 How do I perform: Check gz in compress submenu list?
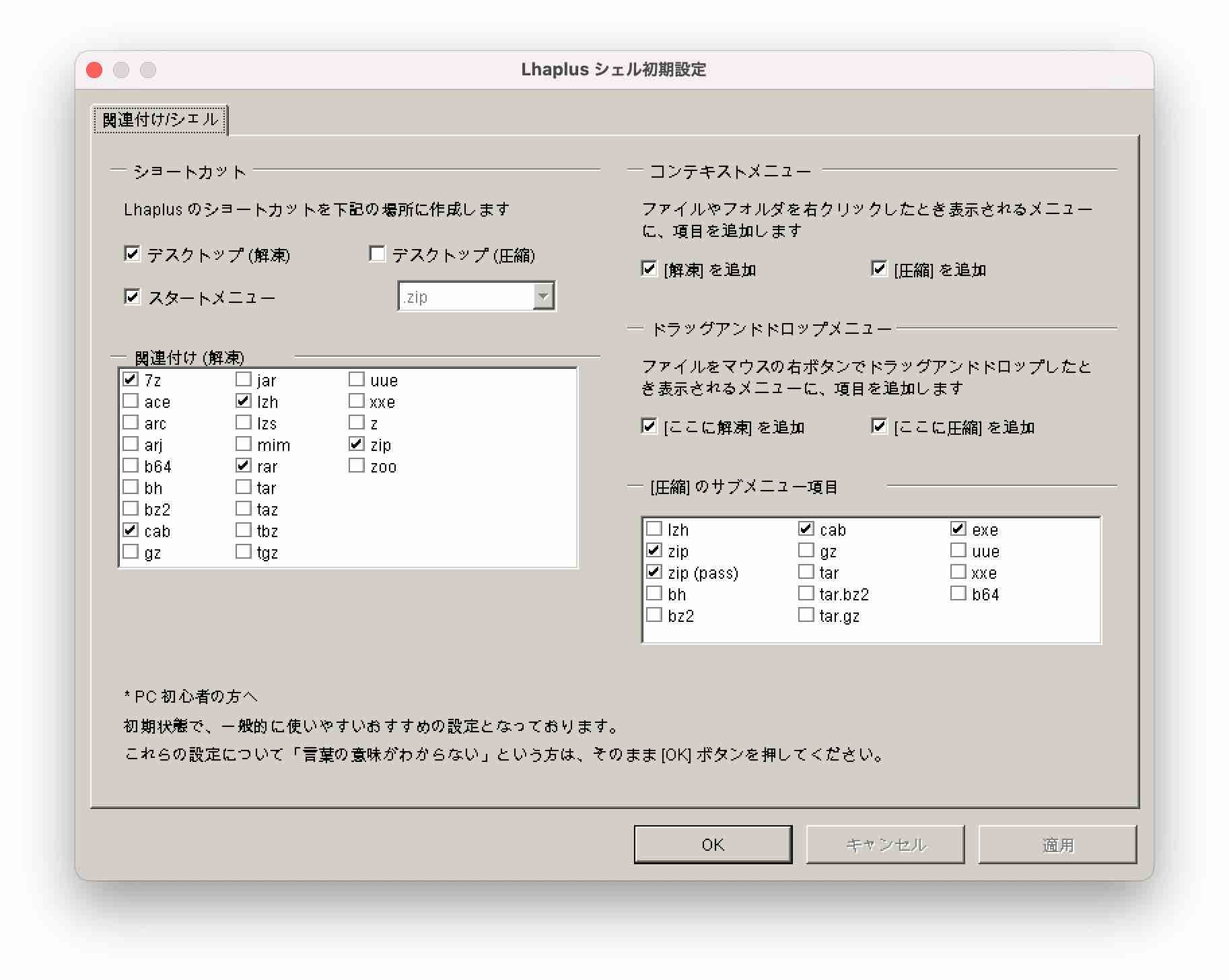806,551
